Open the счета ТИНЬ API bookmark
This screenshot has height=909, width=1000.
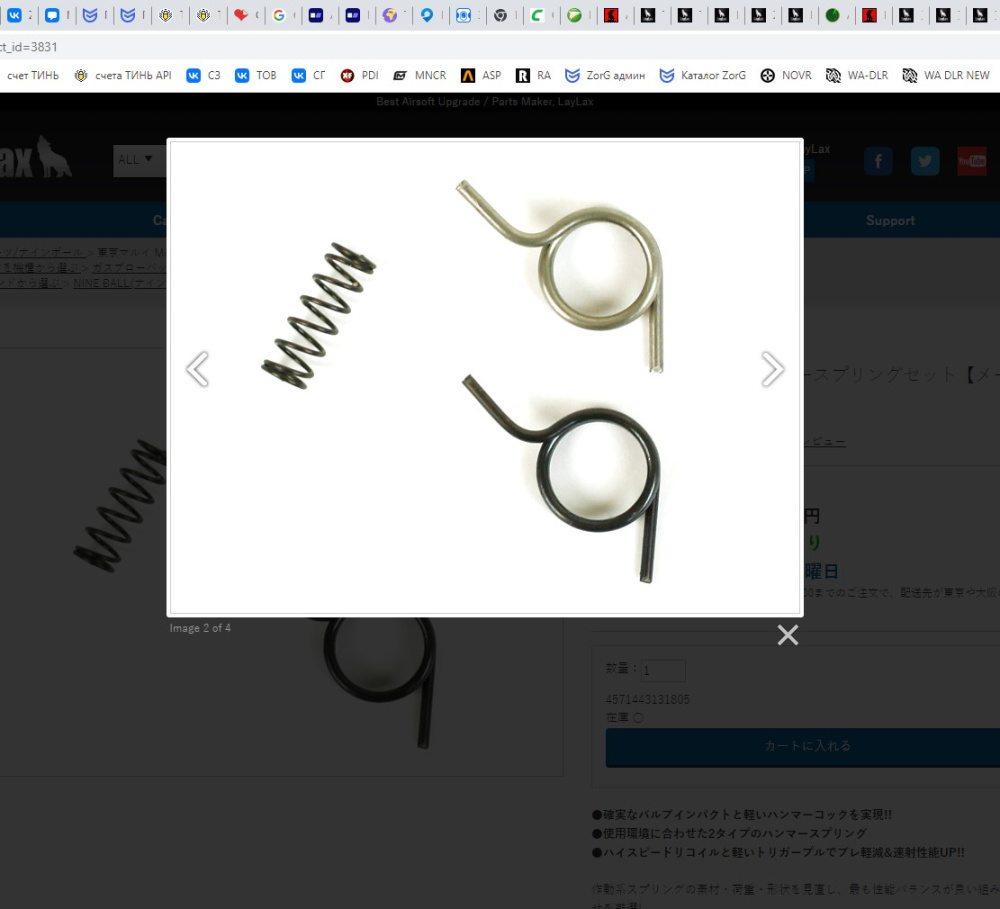(x=123, y=75)
